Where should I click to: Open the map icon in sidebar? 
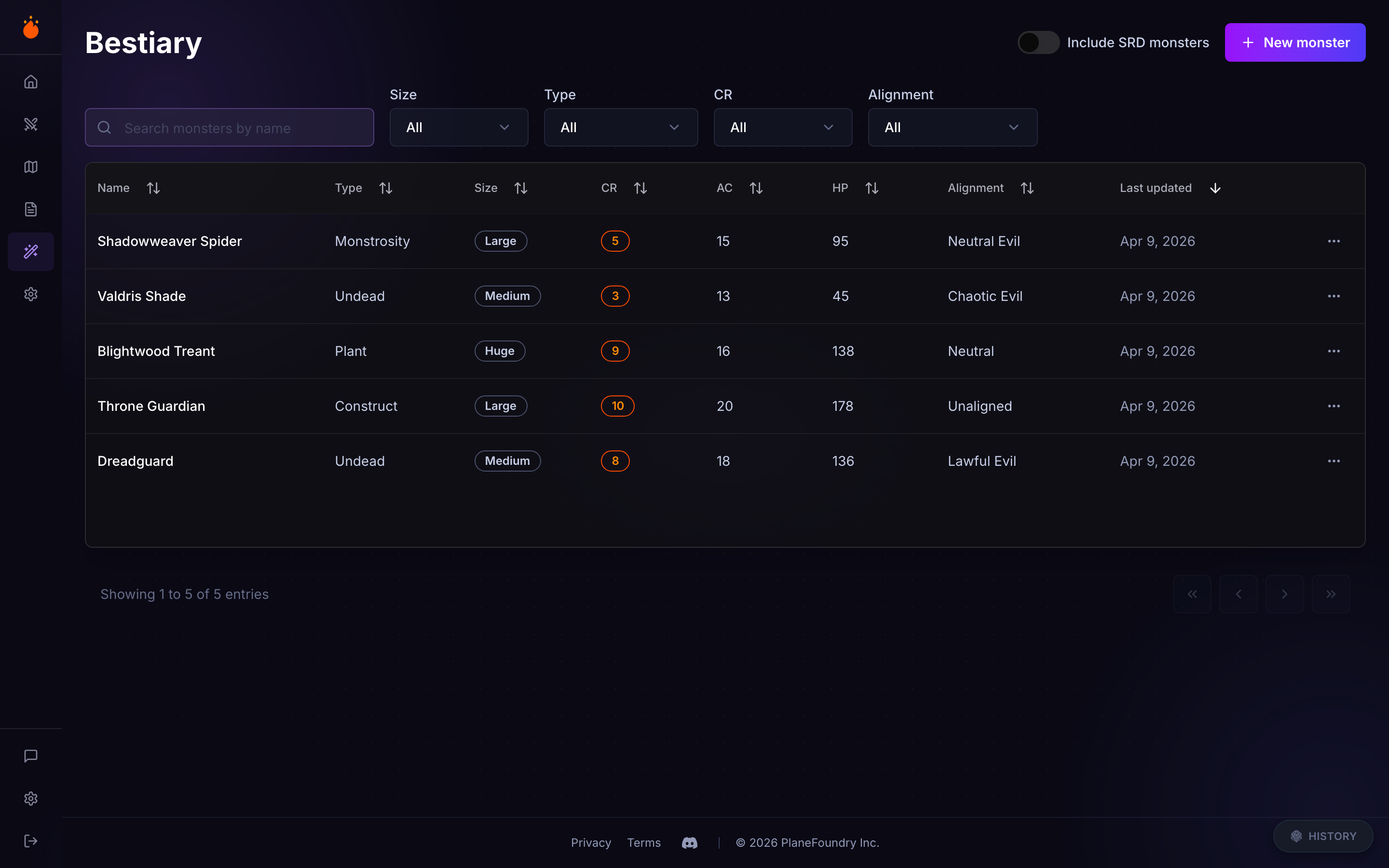31,167
